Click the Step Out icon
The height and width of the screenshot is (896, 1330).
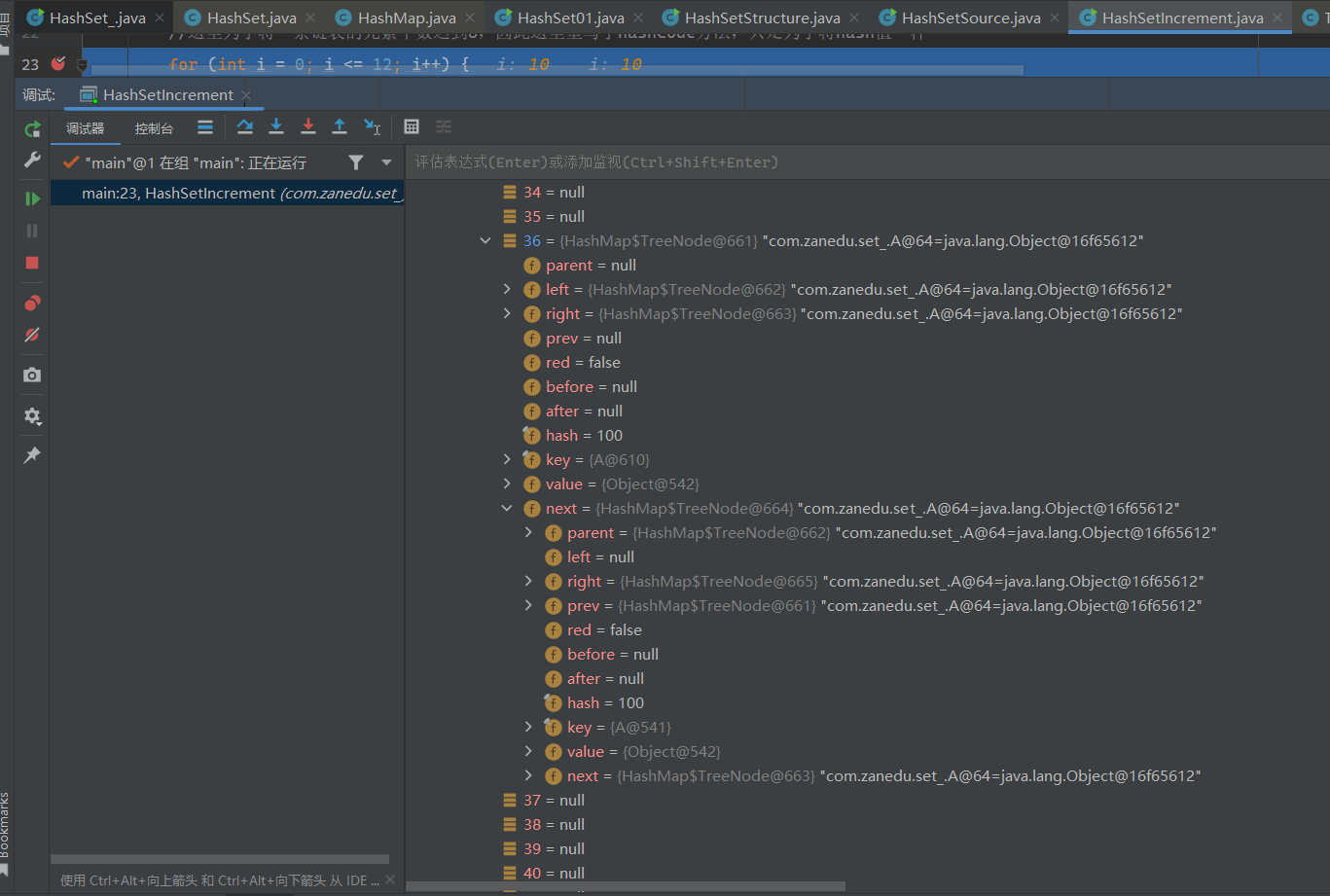tap(340, 126)
